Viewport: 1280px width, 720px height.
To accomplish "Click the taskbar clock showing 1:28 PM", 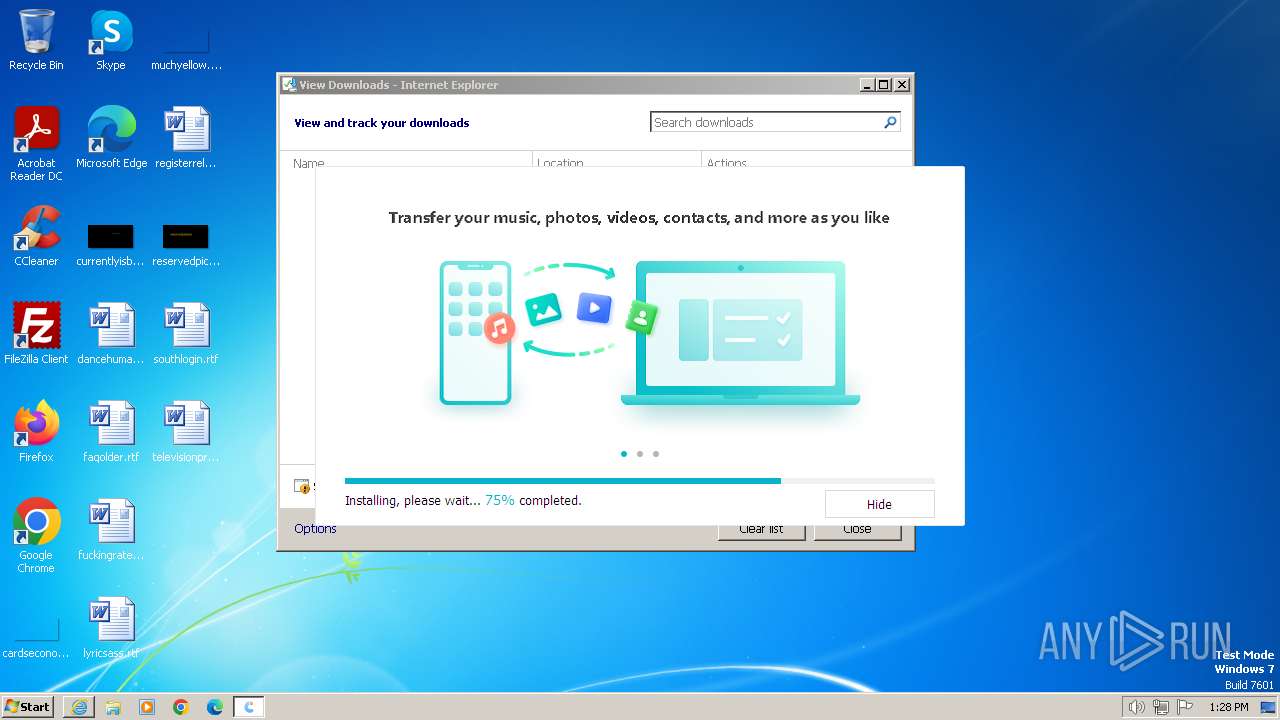I will (x=1228, y=707).
